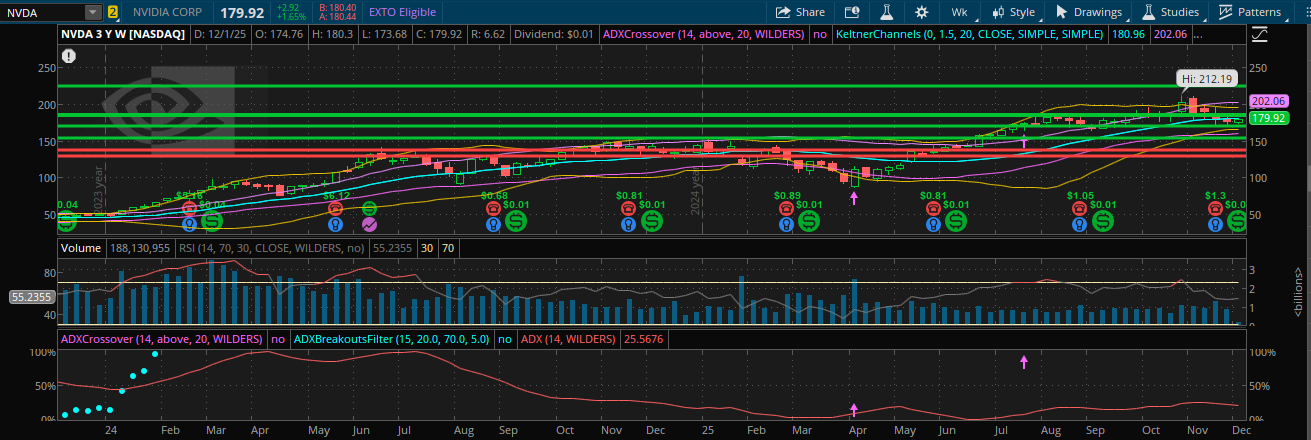1311x440 pixels.
Task: Open the Drawings dropdown menu
Action: point(1089,12)
